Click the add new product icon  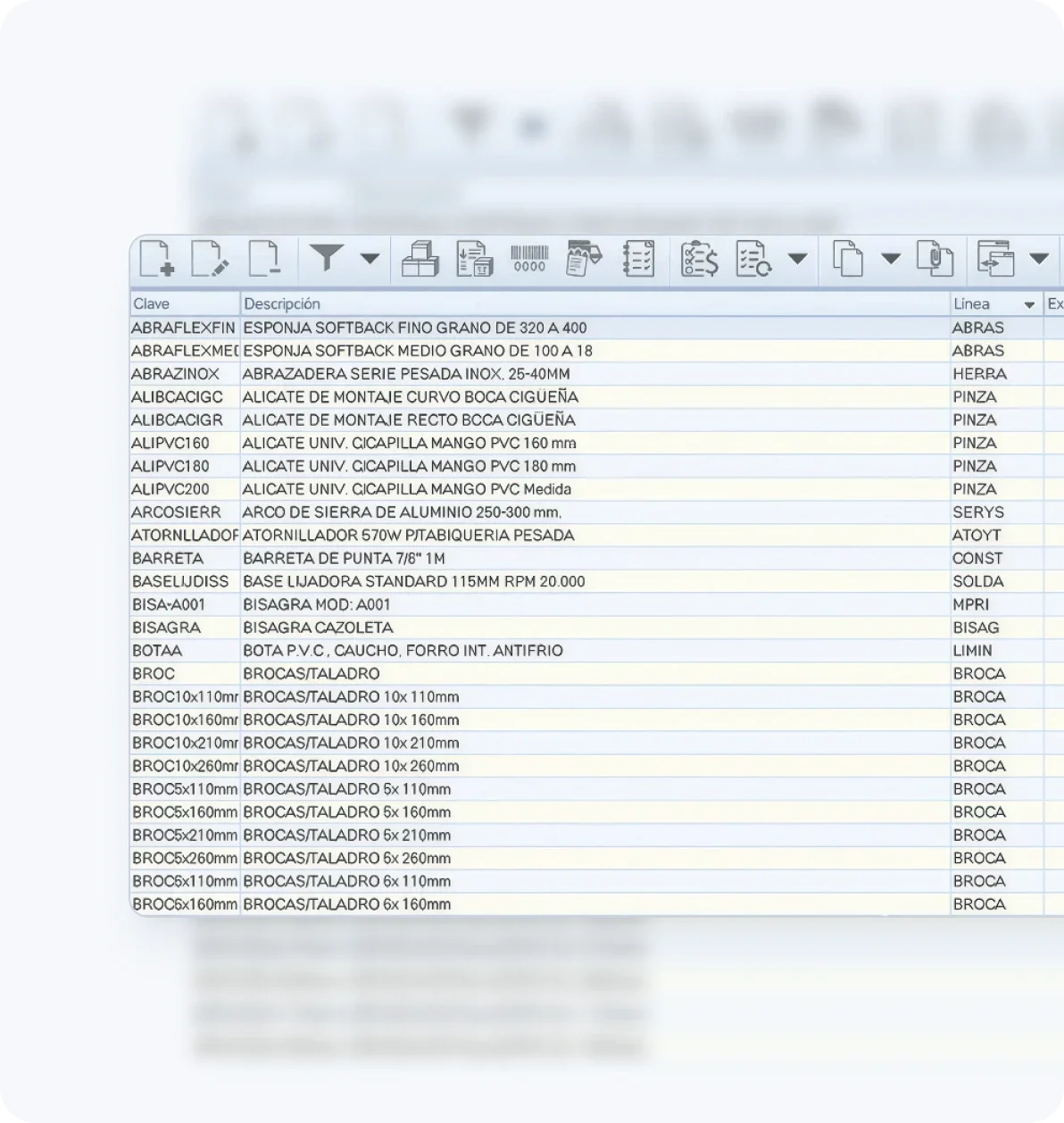[157, 259]
